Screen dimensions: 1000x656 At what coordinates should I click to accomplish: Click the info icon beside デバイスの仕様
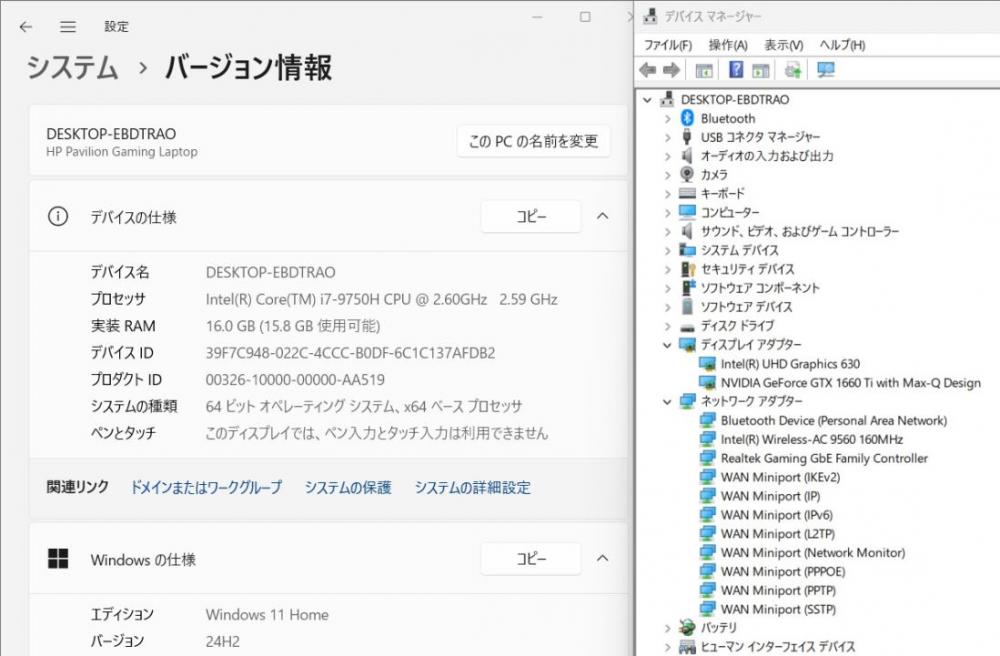pos(58,217)
